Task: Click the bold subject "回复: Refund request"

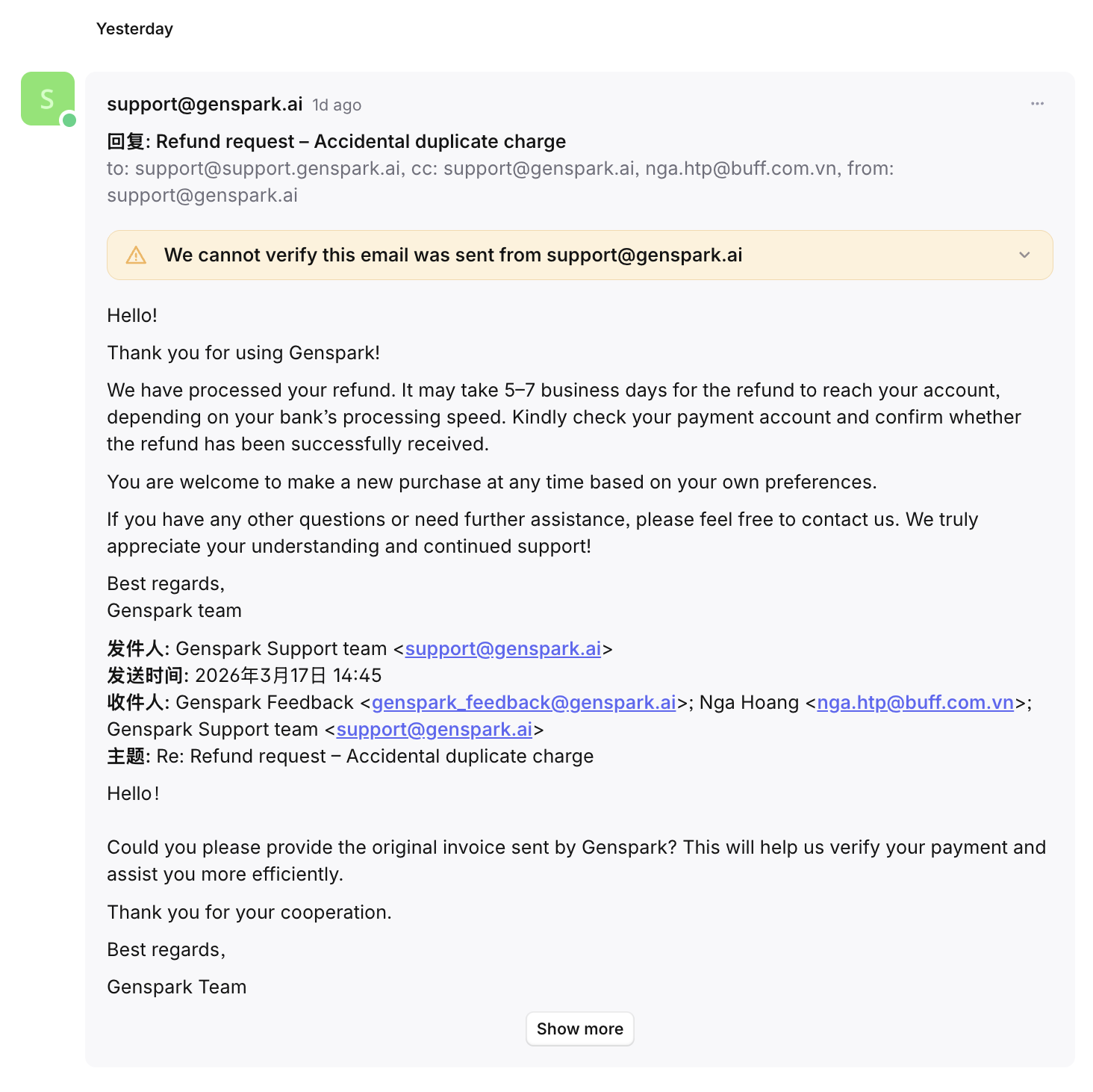Action: (336, 142)
